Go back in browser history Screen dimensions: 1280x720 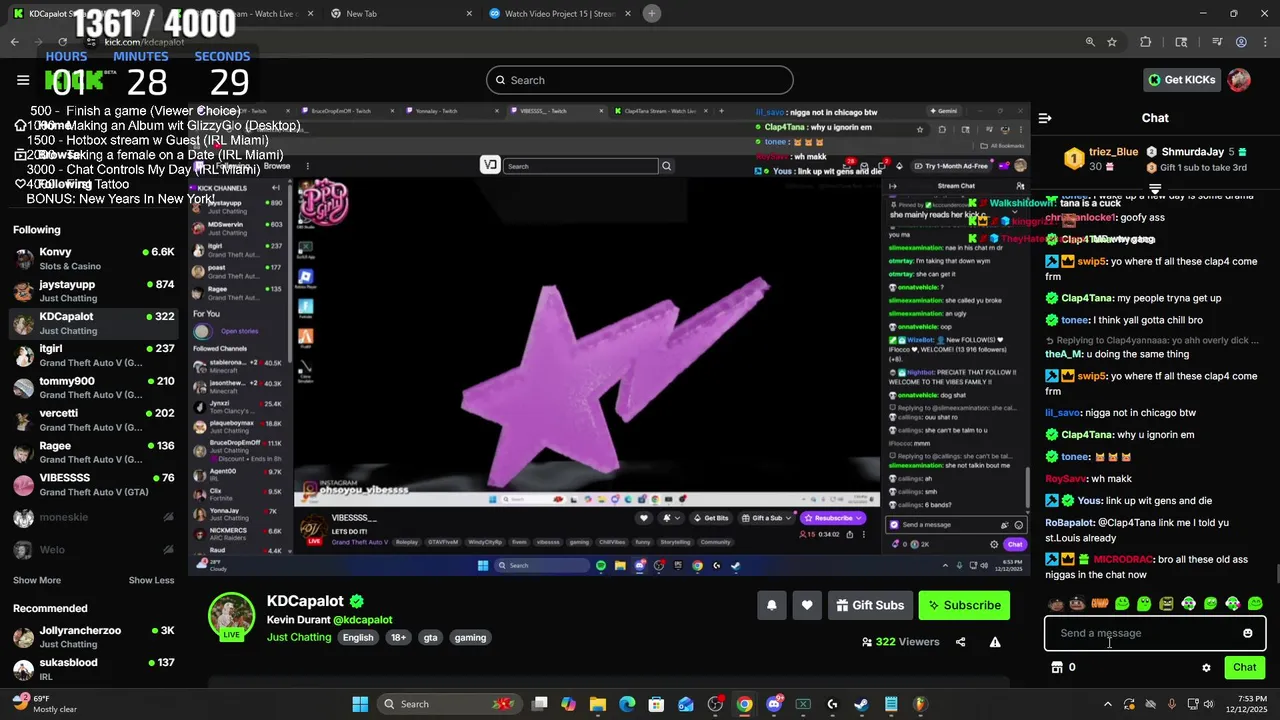pyautogui.click(x=15, y=42)
